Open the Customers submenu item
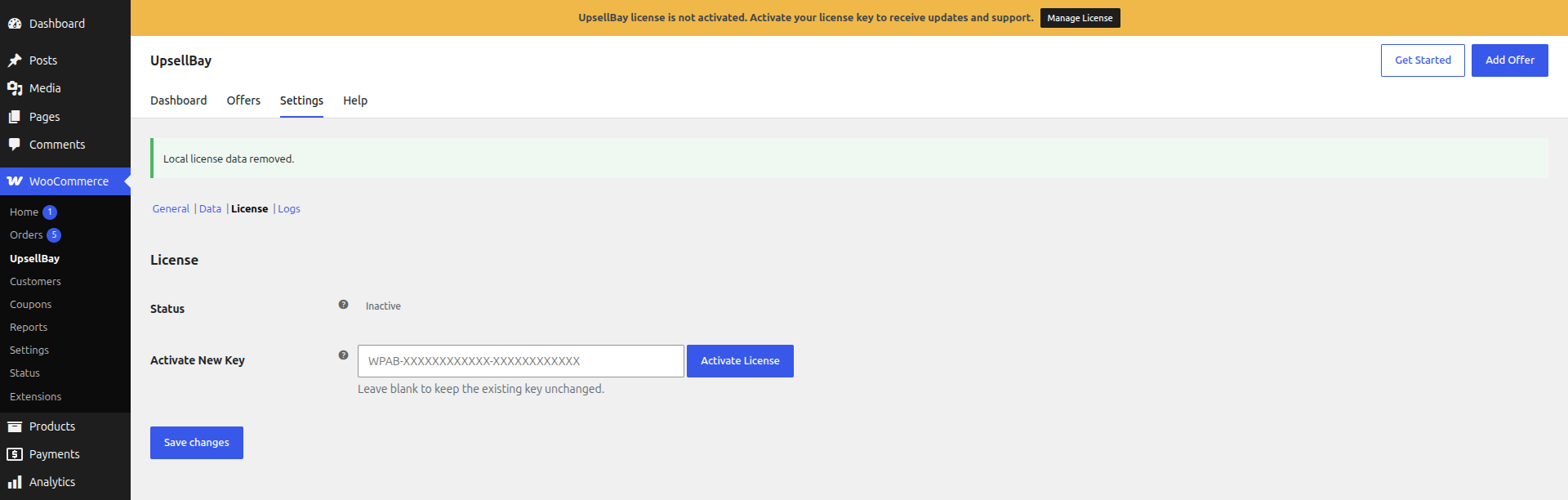1568x500 pixels. [35, 281]
